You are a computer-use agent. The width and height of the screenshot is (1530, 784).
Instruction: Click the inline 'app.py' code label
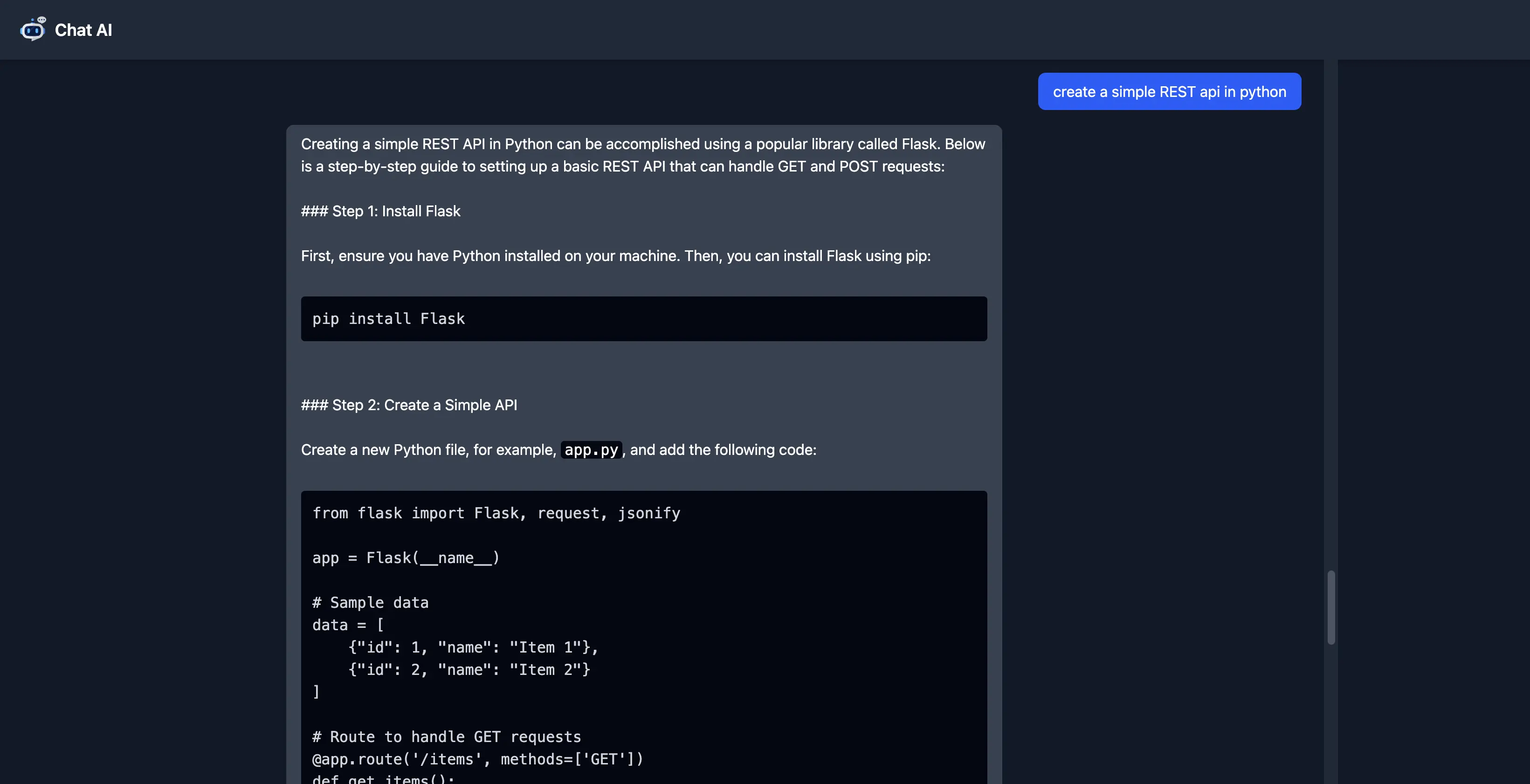coord(591,450)
